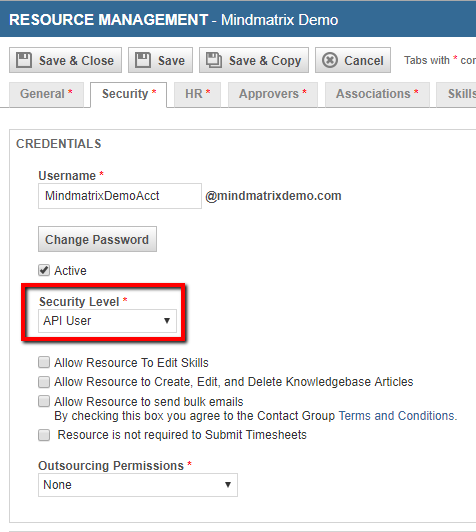Switch to the General tab
This screenshot has width=476, height=532.
(46, 94)
